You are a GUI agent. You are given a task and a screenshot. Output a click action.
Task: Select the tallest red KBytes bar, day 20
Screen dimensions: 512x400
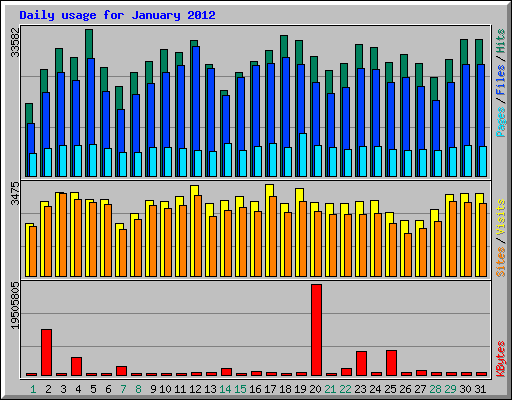point(316,330)
